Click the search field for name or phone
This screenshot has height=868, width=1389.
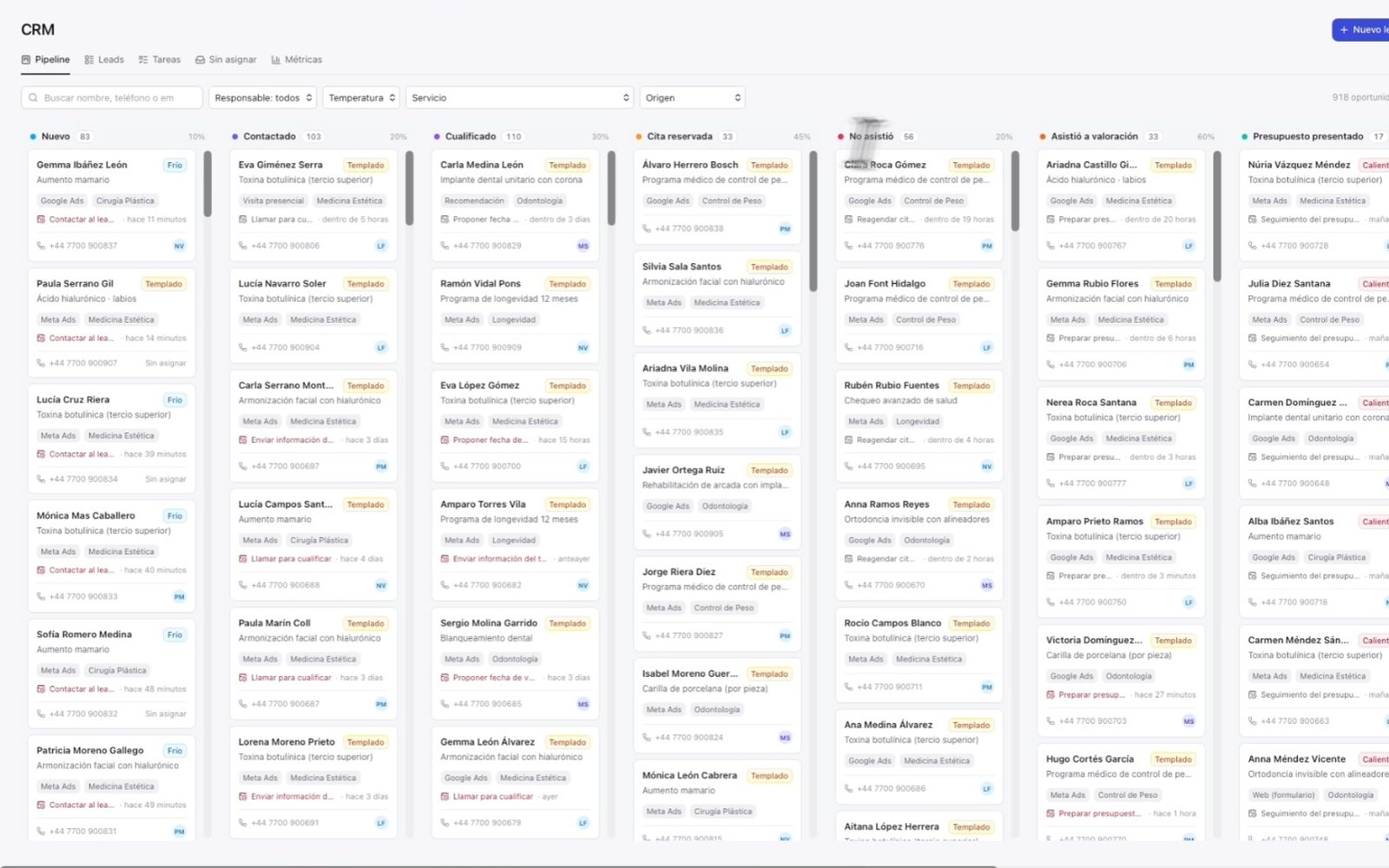pyautogui.click(x=112, y=98)
